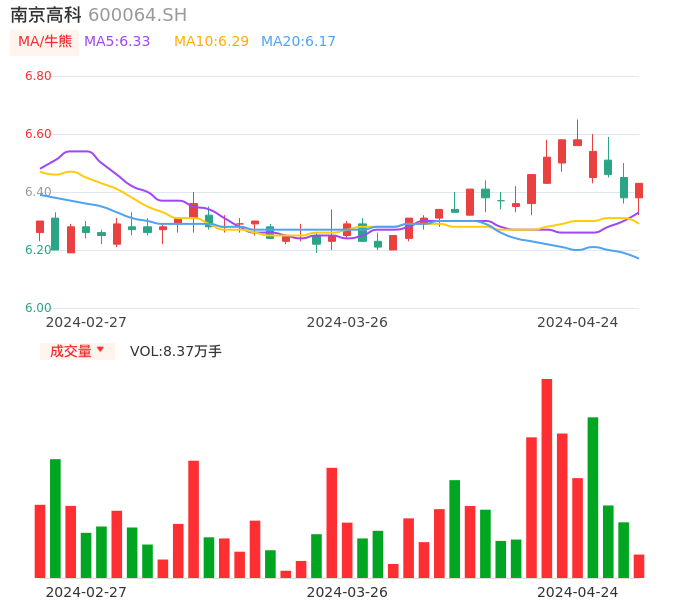Click the 6.80 price axis label
Image resolution: width=686 pixels, height=606 pixels.
38,76
